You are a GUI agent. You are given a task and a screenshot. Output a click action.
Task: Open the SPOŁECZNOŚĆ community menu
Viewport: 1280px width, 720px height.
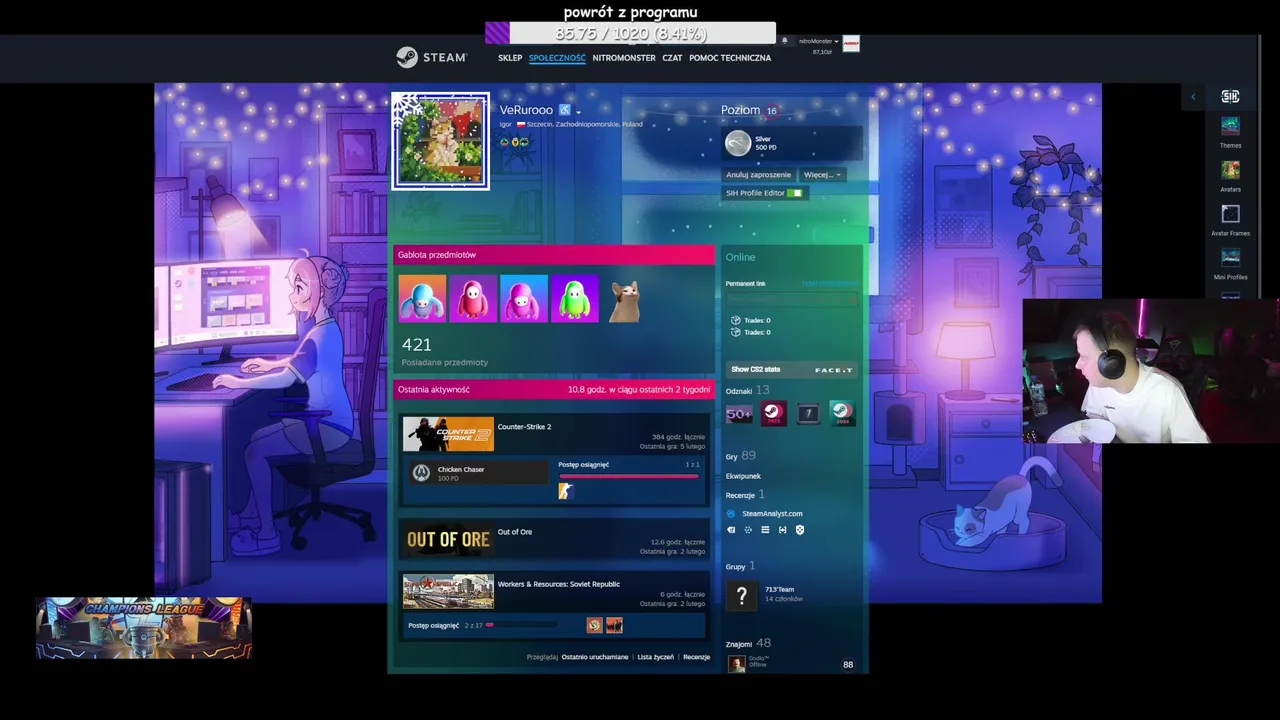point(557,58)
